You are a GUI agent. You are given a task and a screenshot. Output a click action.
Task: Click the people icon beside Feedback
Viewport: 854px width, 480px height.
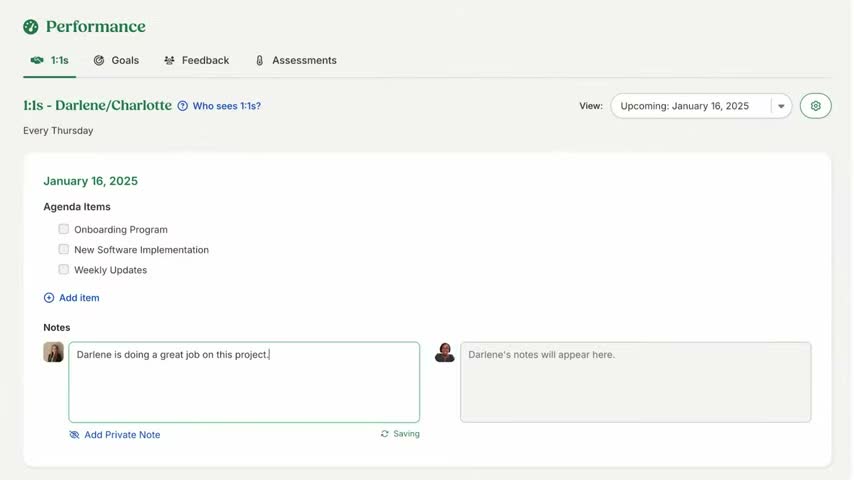pyautogui.click(x=169, y=60)
